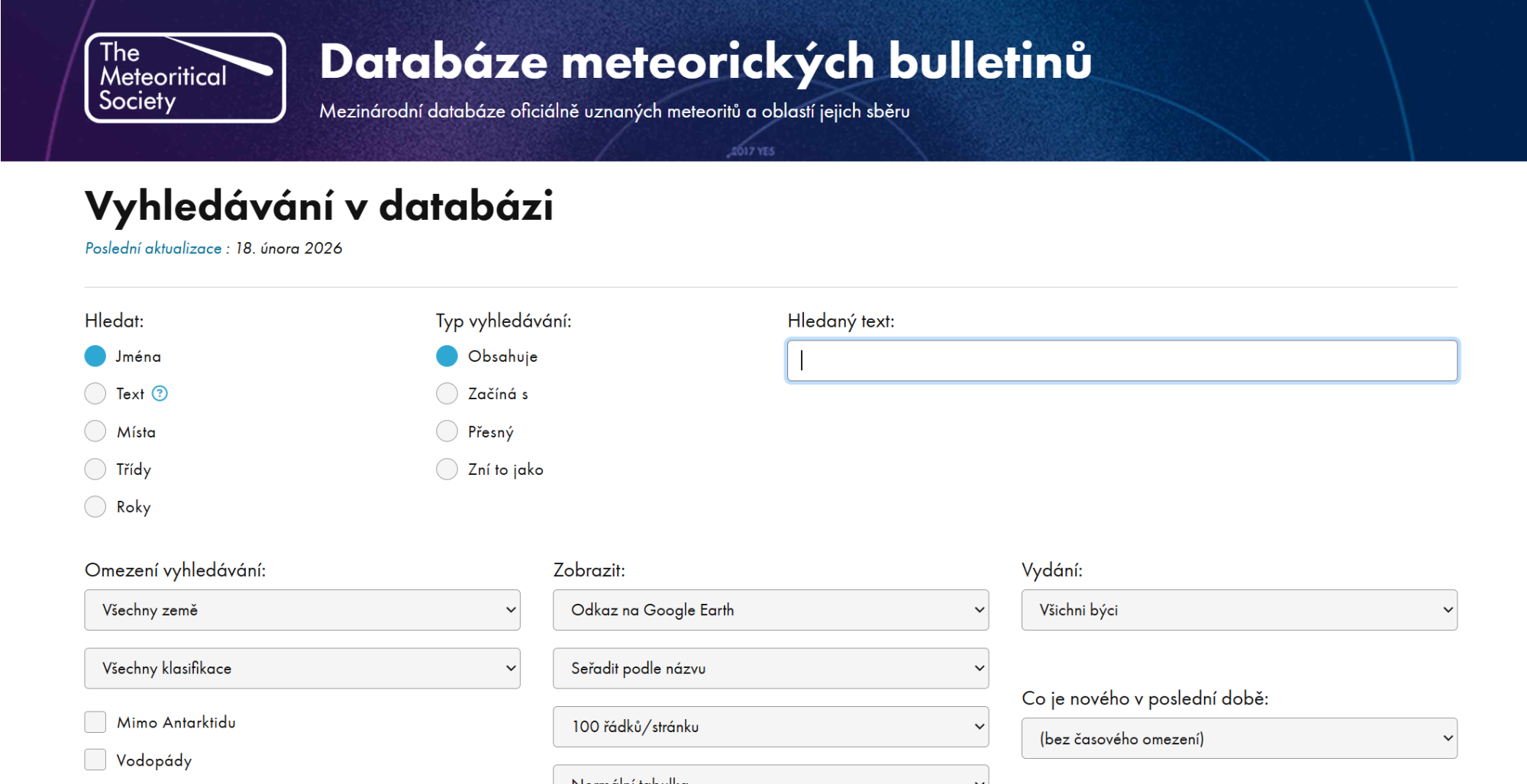Image resolution: width=1527 pixels, height=784 pixels.
Task: Open the help tooltip next to Text option
Action: tap(160, 393)
